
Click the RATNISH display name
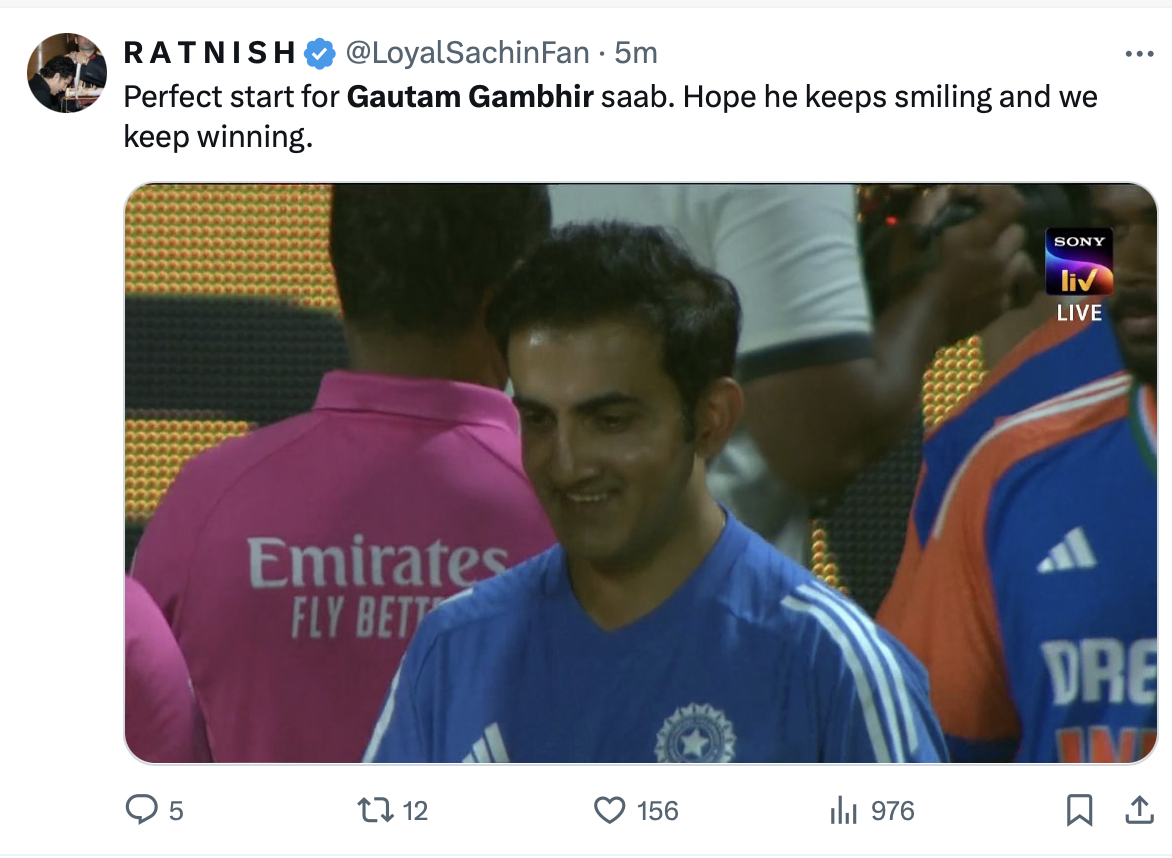(x=209, y=53)
